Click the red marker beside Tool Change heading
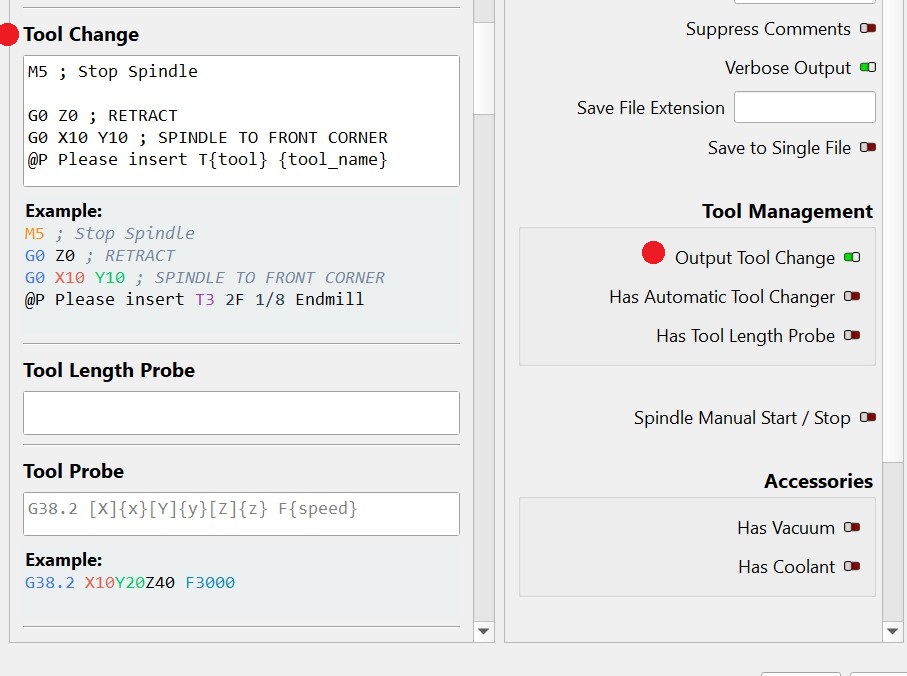 8,35
